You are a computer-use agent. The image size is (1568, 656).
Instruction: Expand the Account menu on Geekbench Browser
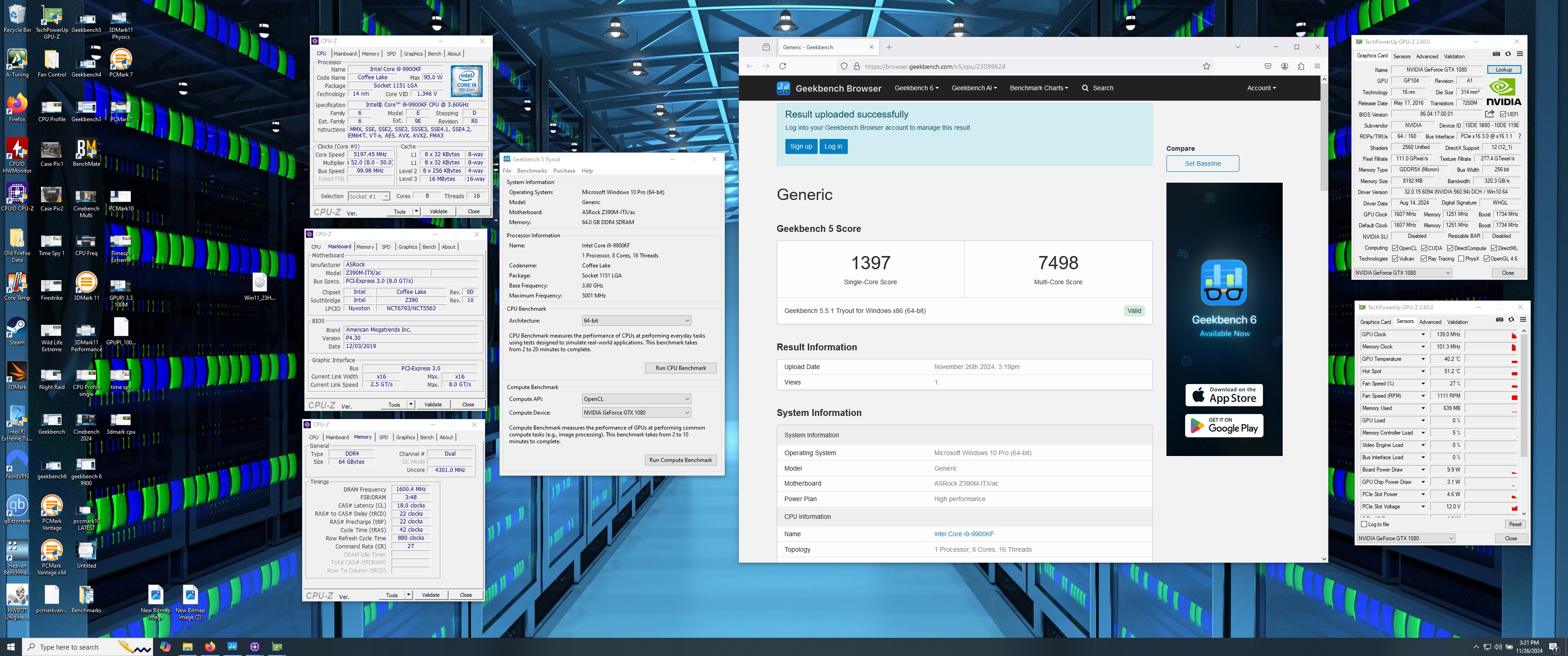click(x=1261, y=88)
